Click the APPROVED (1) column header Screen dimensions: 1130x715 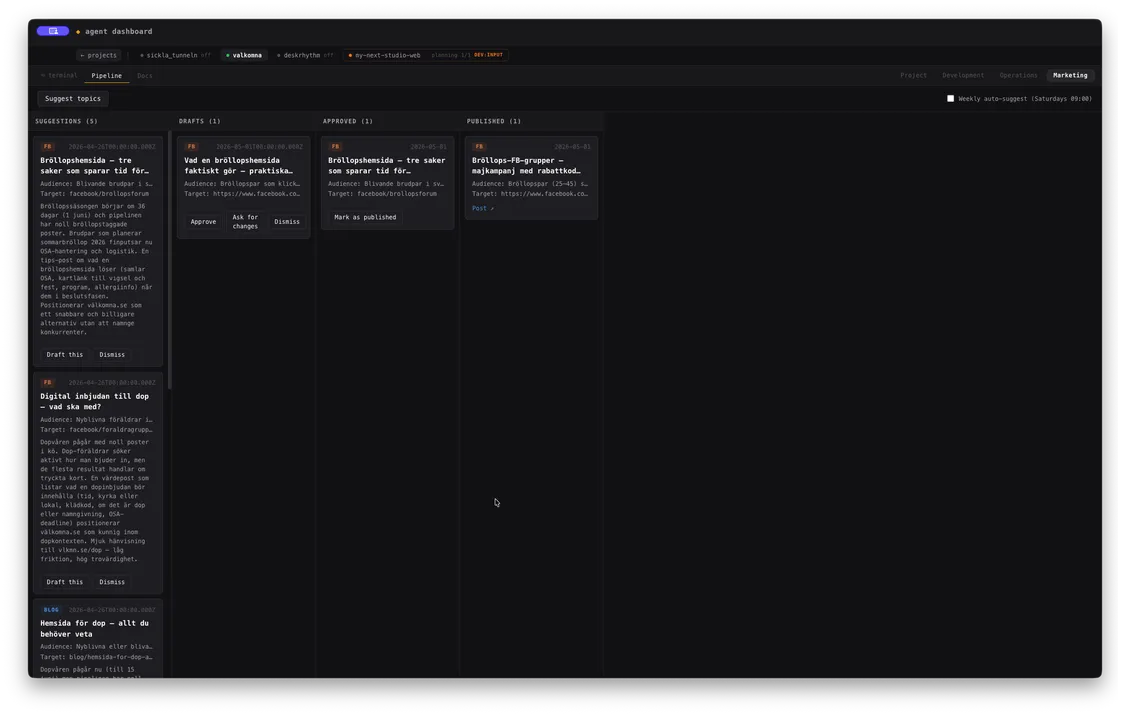point(347,121)
